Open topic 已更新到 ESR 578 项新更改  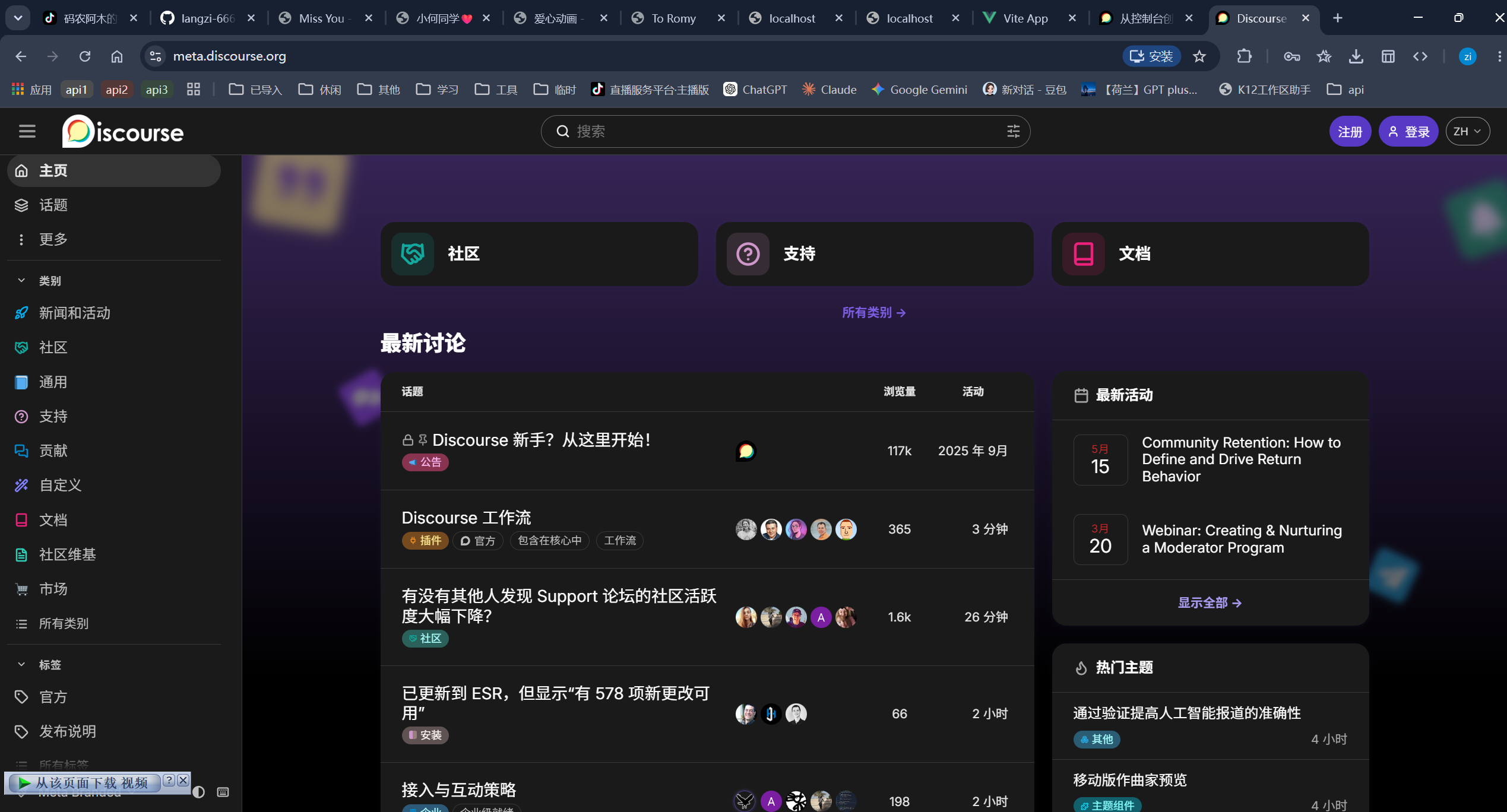pyautogui.click(x=556, y=703)
